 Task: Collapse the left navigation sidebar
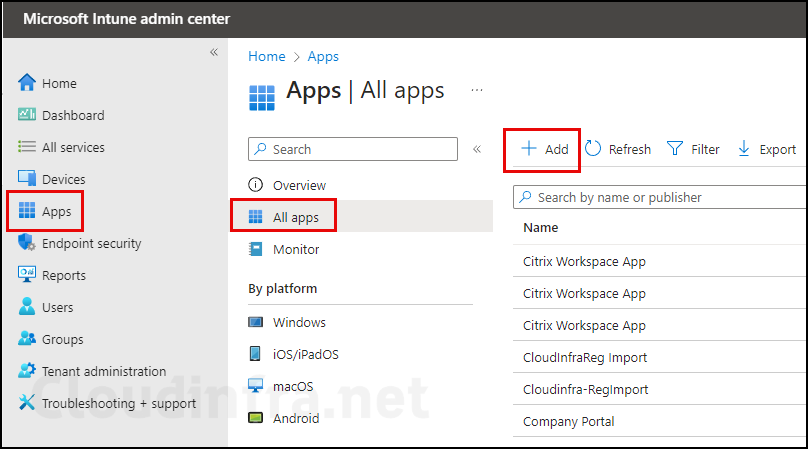tap(214, 52)
